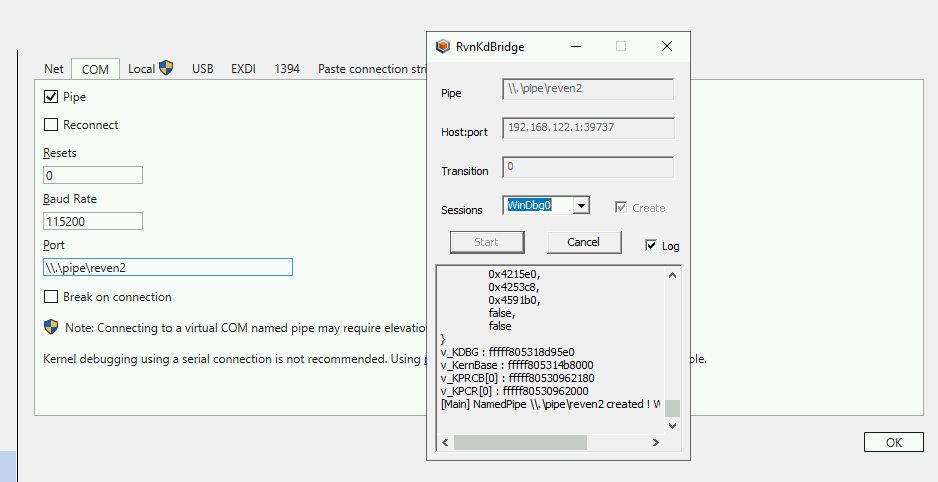Click the RvnKdBridge Pipe field
Viewport: 938px width, 482px height.
tap(588, 89)
